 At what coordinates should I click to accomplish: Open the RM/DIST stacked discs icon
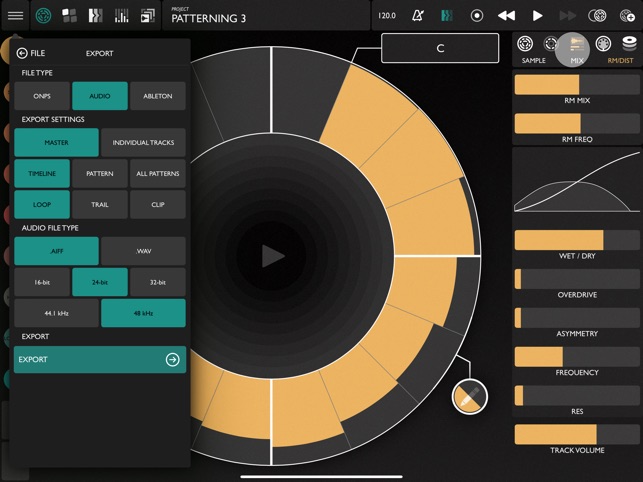pos(629,43)
